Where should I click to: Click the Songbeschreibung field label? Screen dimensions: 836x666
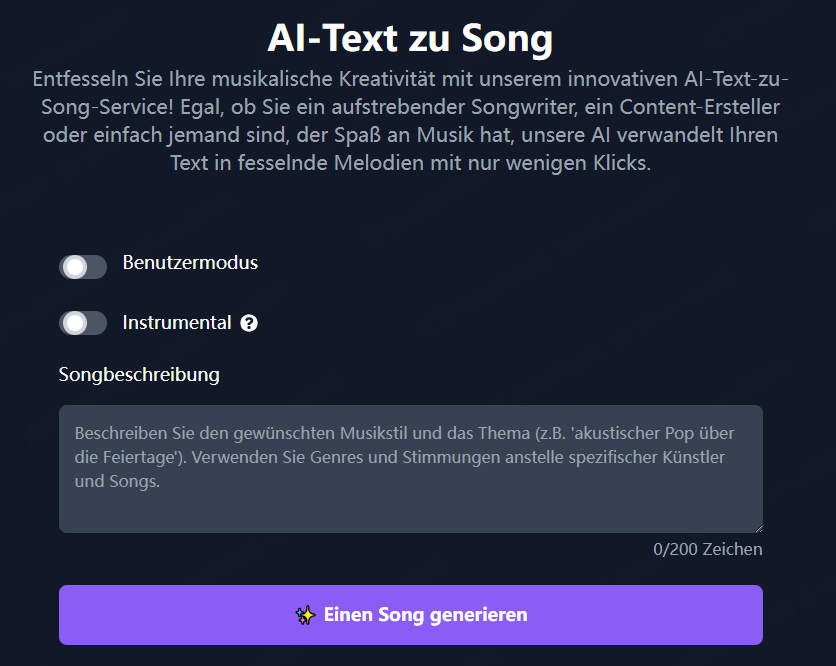tap(139, 374)
